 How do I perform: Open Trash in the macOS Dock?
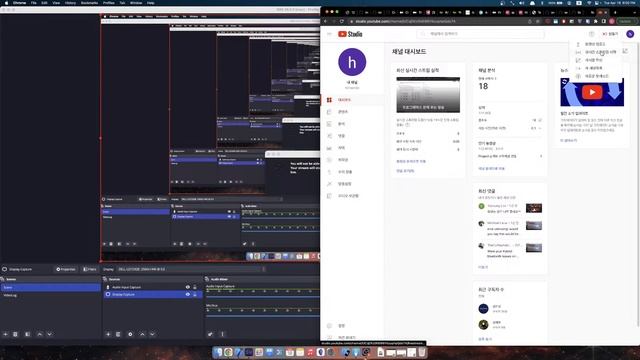click(x=422, y=352)
